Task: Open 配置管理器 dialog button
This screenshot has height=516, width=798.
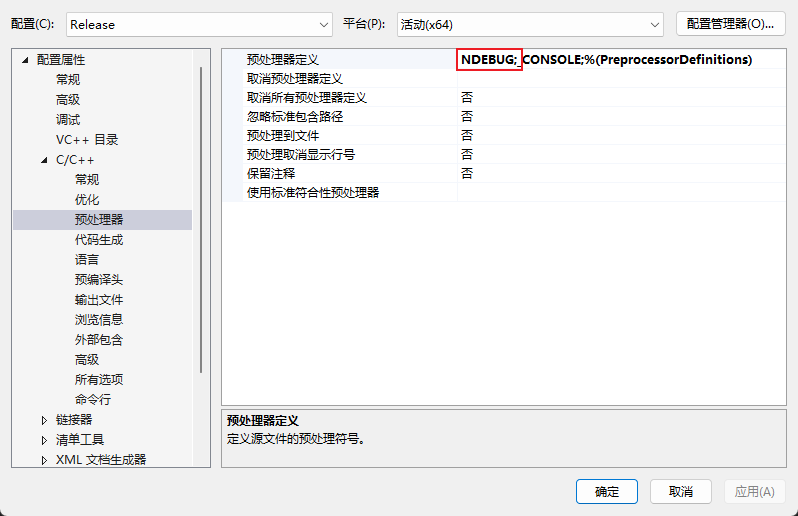Action: (x=730, y=24)
